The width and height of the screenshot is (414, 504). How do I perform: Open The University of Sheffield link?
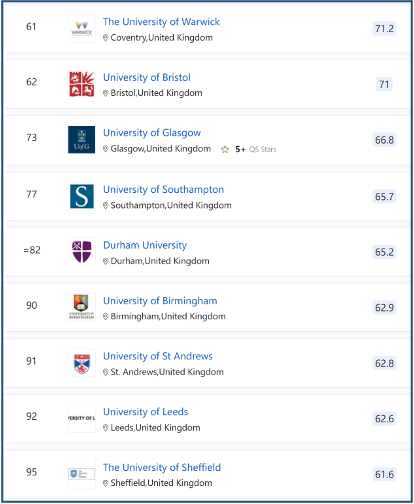coord(162,467)
